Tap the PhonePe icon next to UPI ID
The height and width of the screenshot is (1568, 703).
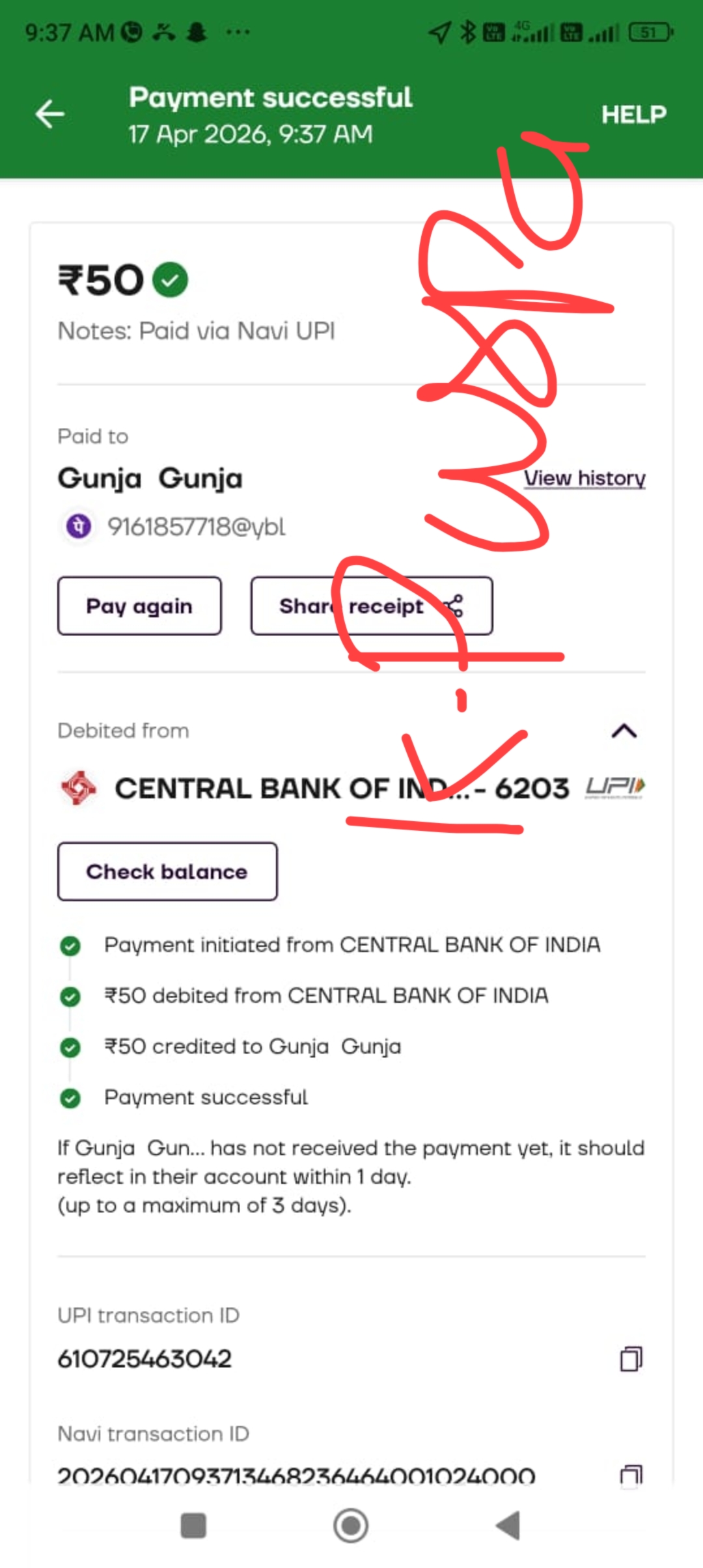[x=79, y=525]
